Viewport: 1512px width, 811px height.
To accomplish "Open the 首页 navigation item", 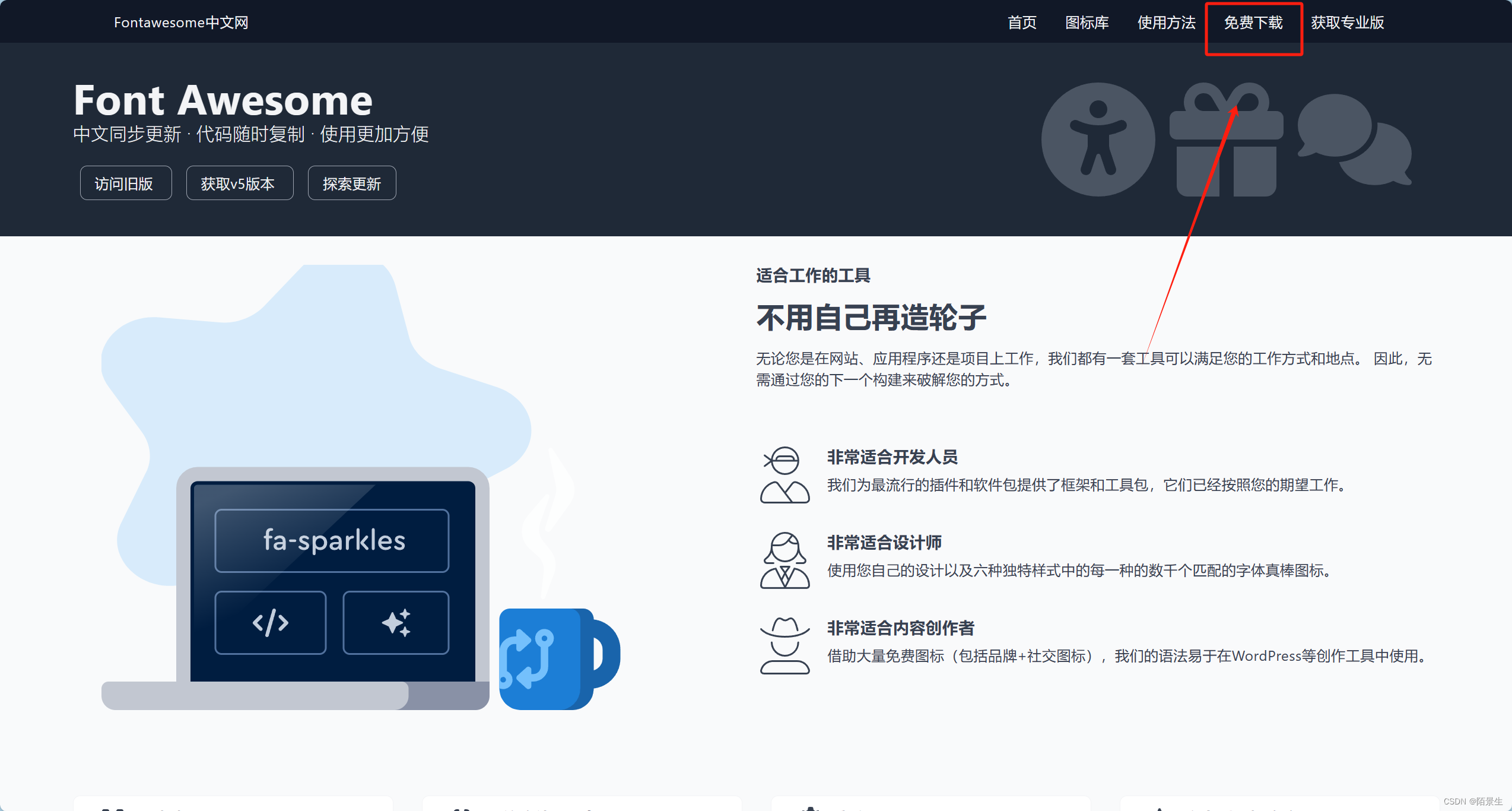I will pyautogui.click(x=1022, y=23).
